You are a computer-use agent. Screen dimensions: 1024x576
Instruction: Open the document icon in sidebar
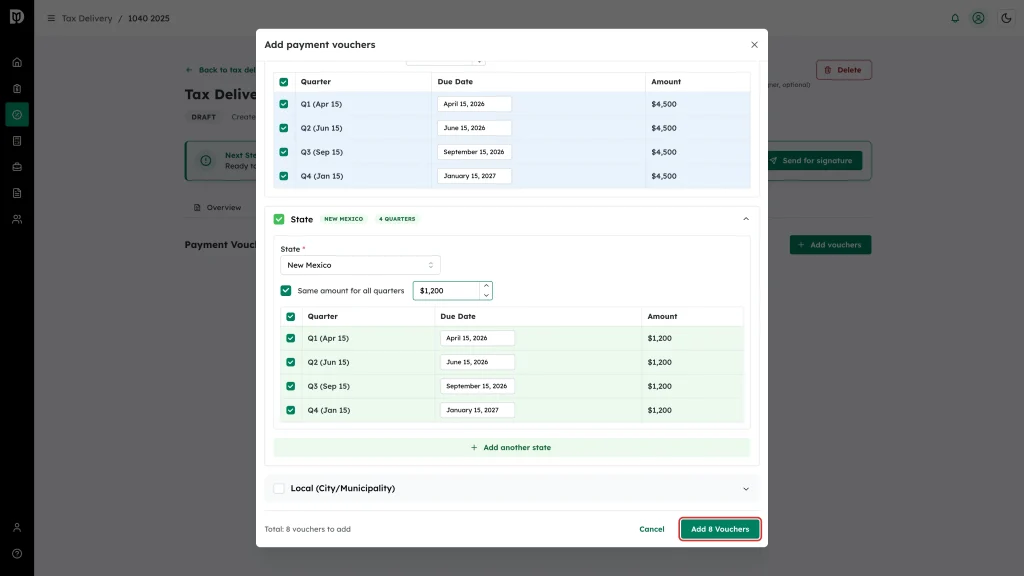tap(17, 193)
